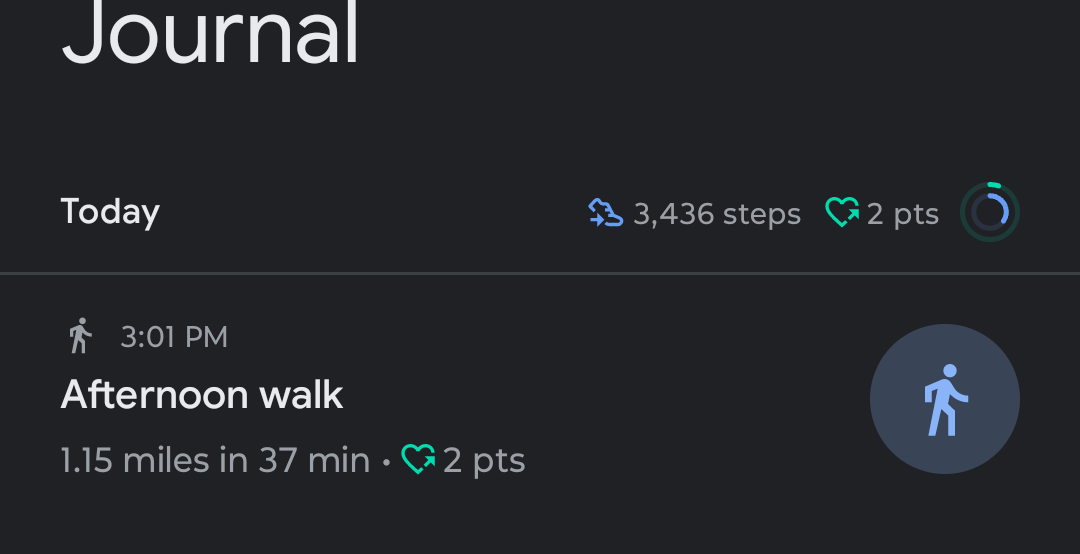Screen dimensions: 1080x554
Task: Select the Today header label
Action: click(110, 212)
